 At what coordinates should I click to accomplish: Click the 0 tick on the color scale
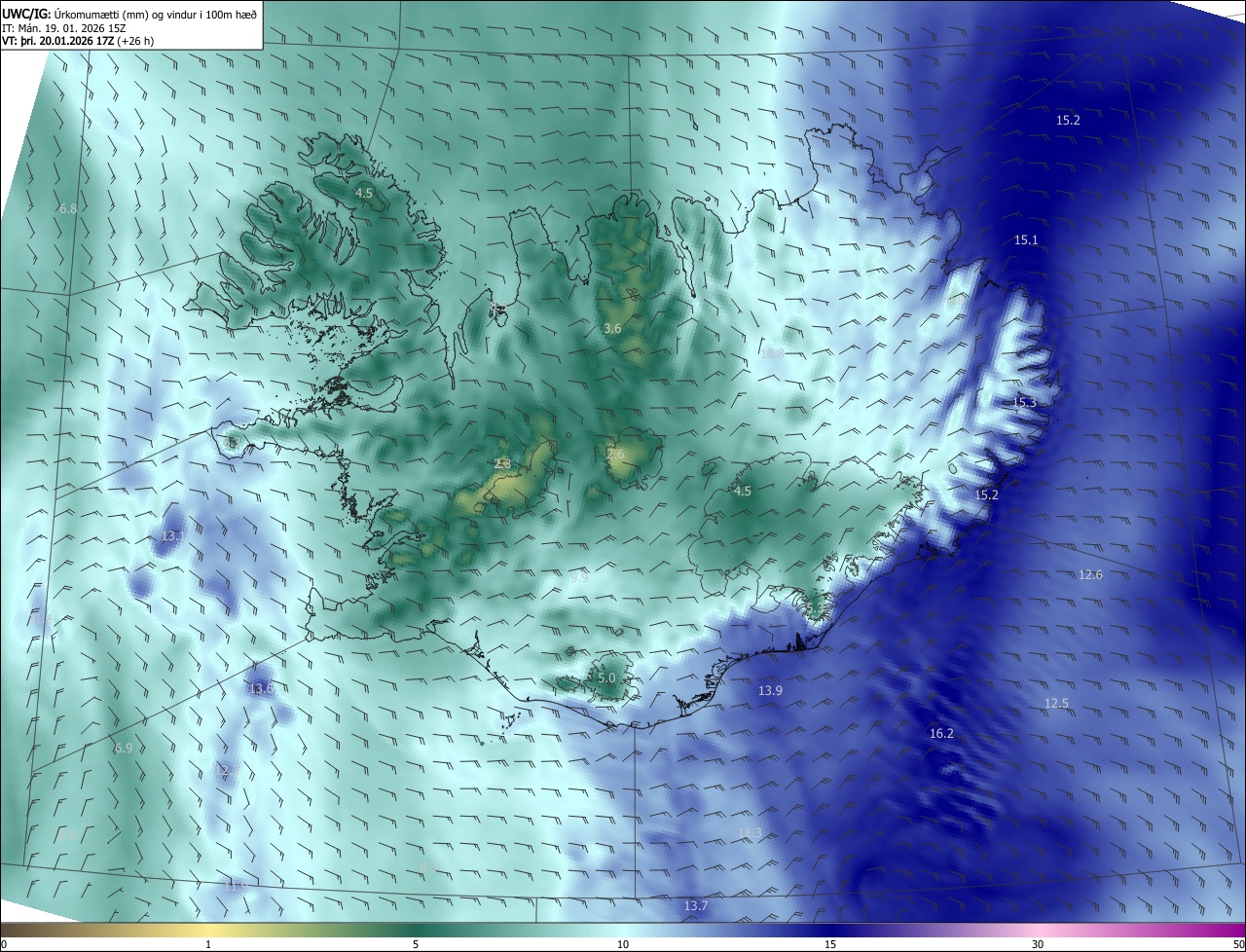pyautogui.click(x=4, y=944)
